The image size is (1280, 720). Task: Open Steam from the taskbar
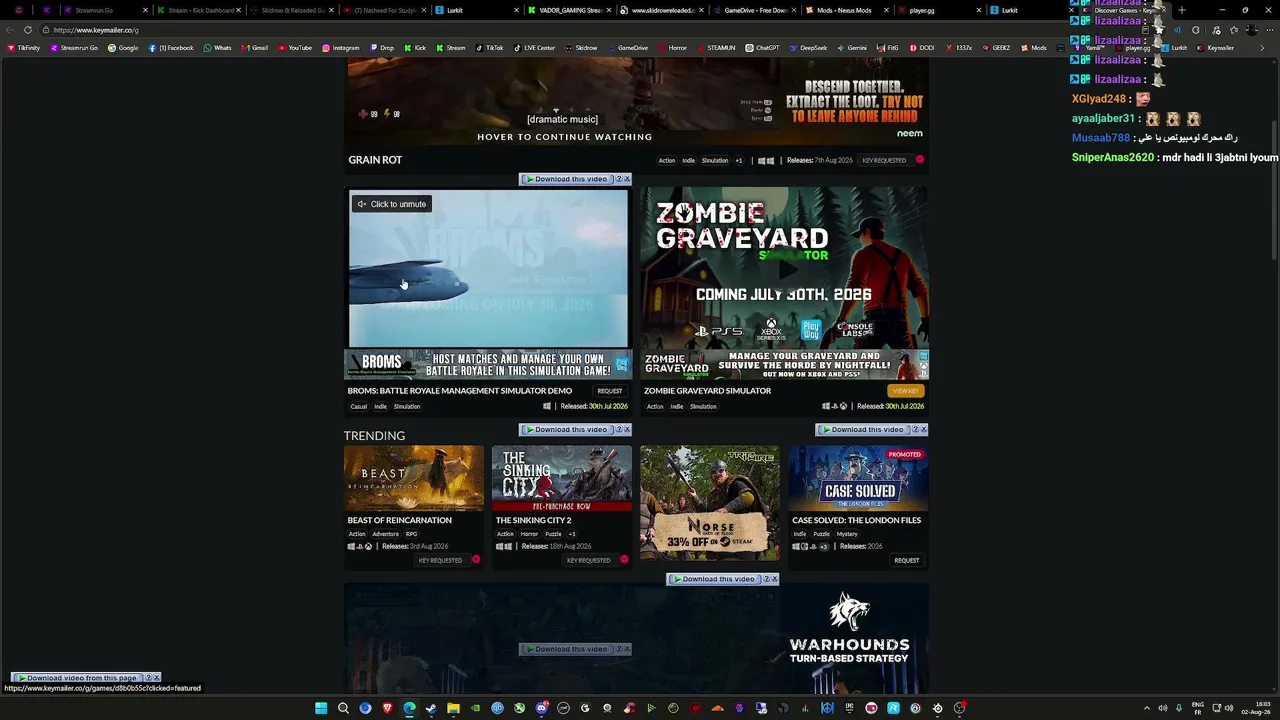pyautogui.click(x=431, y=708)
